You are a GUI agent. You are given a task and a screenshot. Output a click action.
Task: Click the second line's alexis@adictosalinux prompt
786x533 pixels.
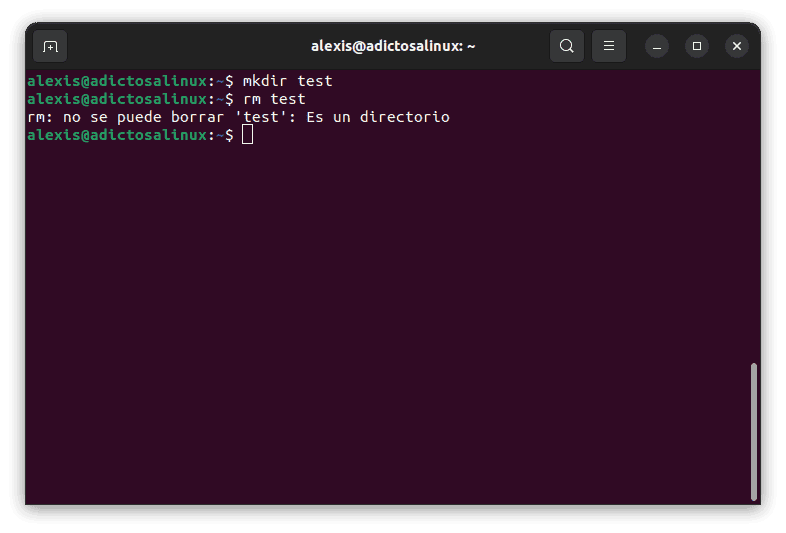pyautogui.click(x=117, y=99)
